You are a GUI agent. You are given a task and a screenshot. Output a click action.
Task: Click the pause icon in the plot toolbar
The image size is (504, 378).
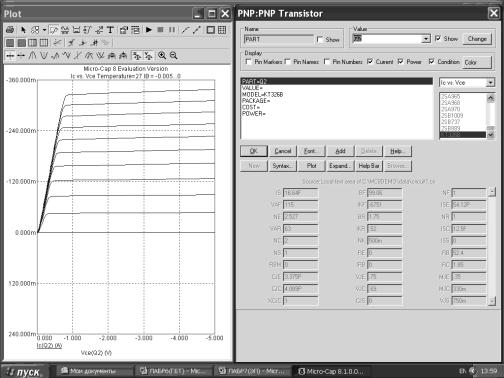click(x=172, y=30)
